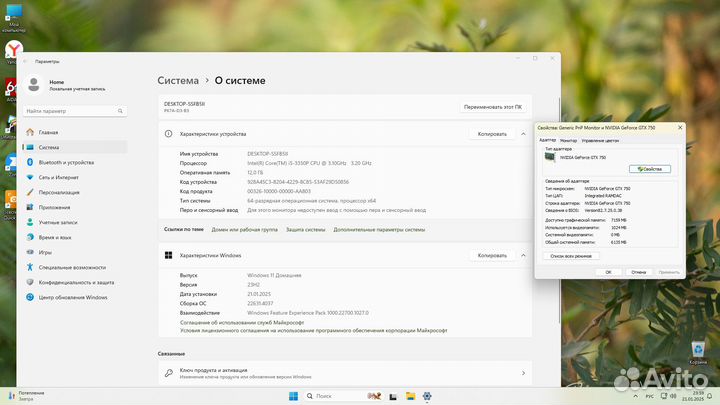The height and width of the screenshot is (405, 720).
Task: Open Защита системы link
Action: tap(305, 230)
